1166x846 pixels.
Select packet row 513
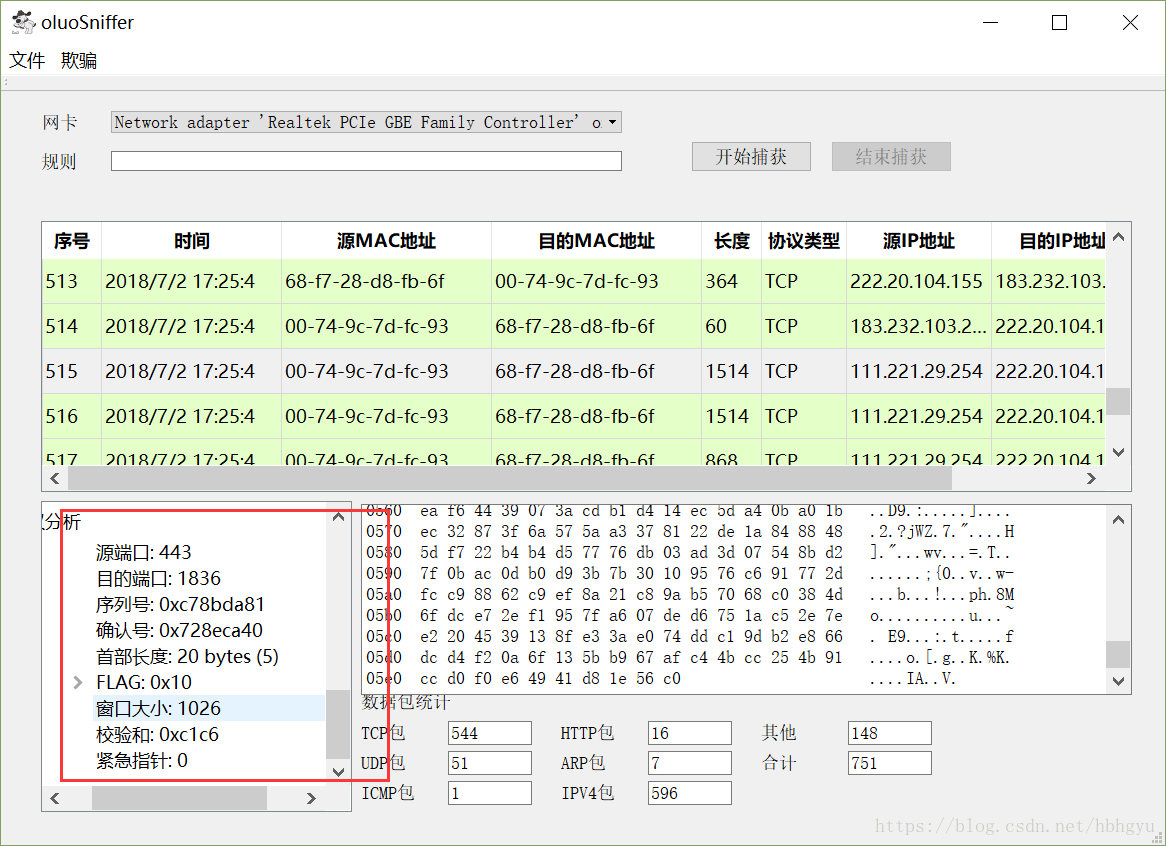click(573, 281)
